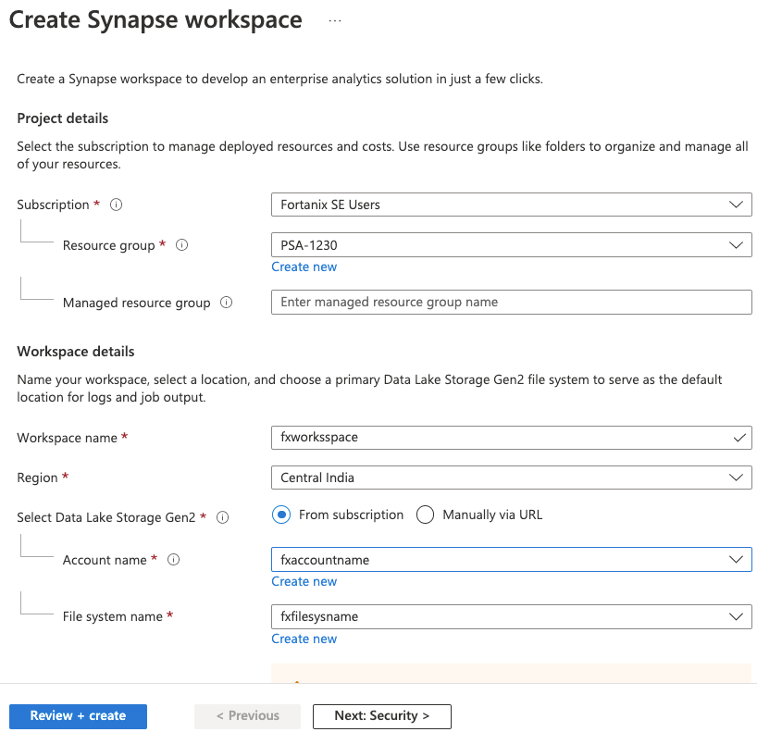Show info tooltip for Resource group
Screen dimensions: 758x732
pos(182,245)
